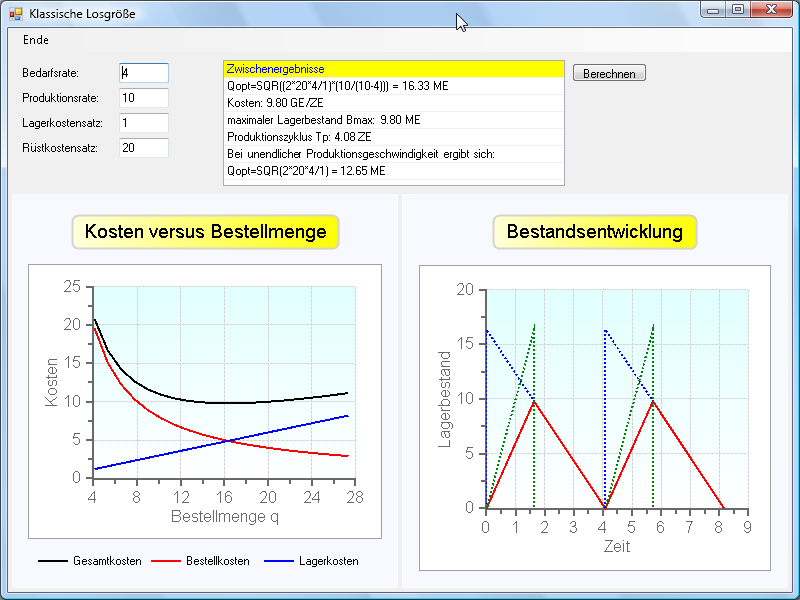Maximize the Klassische Losgröße window
The height and width of the screenshot is (600, 800).
point(738,10)
